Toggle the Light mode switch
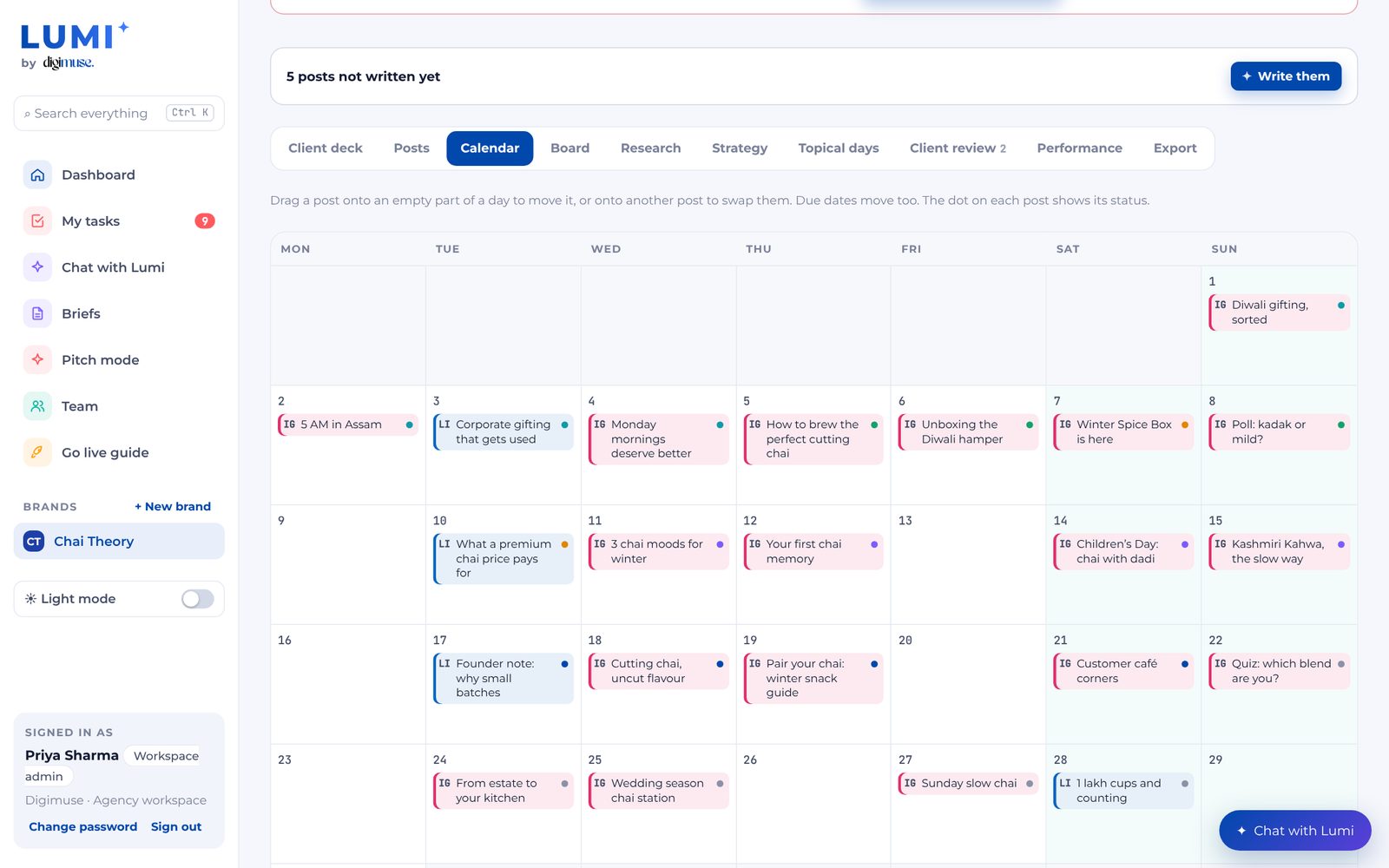Screen dimensions: 1389x868 pyautogui.click(x=197, y=599)
